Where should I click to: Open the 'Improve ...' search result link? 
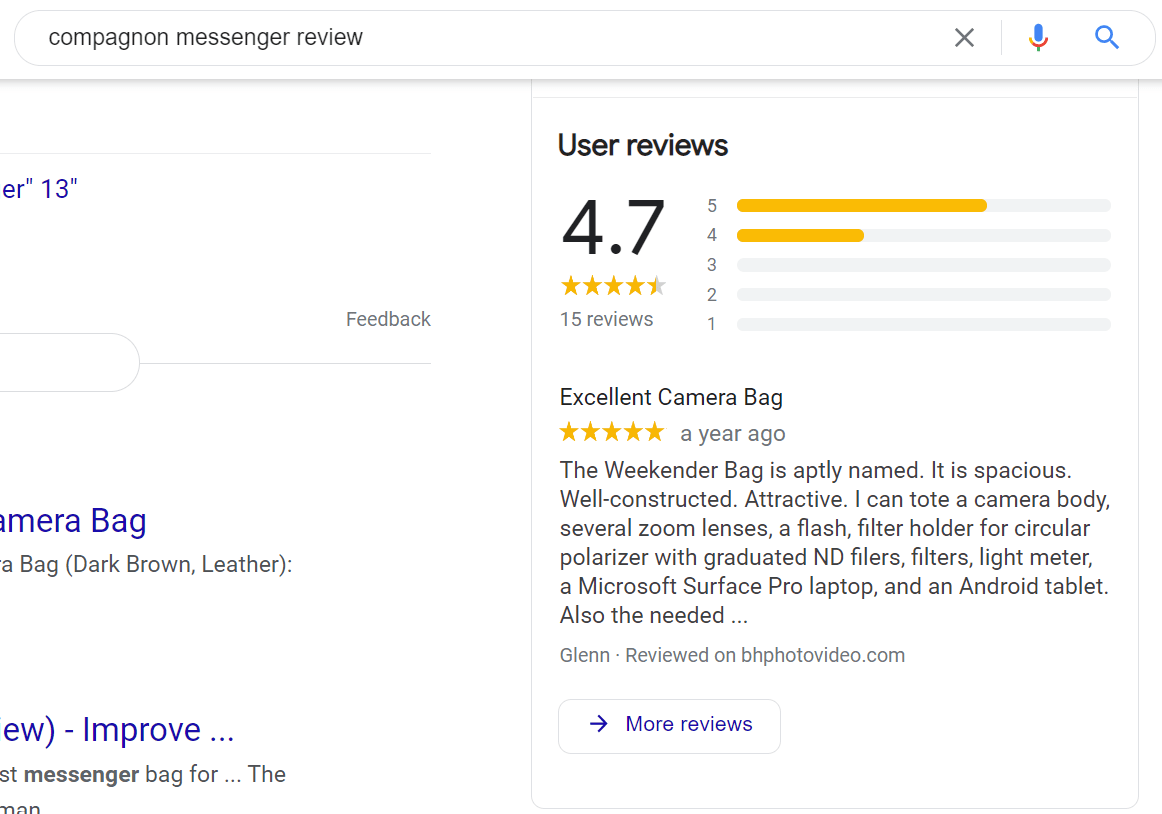(117, 729)
